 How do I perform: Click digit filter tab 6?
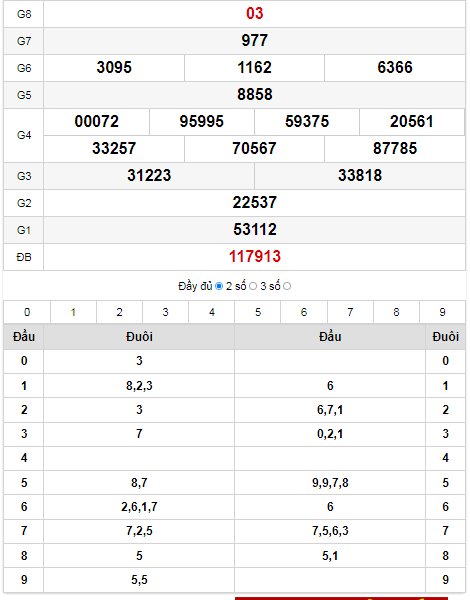coord(304,312)
